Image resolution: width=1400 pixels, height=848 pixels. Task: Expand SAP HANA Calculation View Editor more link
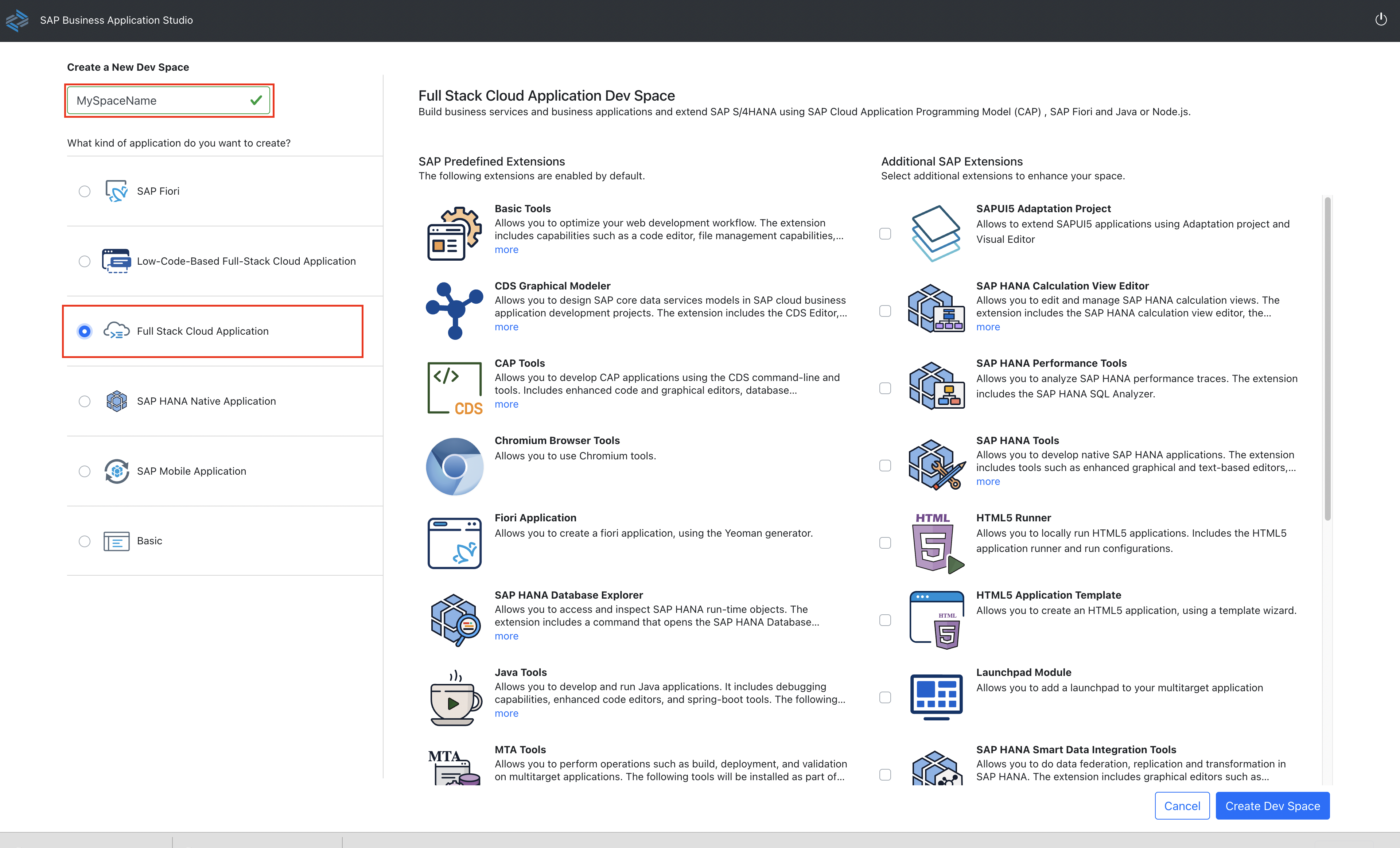pos(988,327)
